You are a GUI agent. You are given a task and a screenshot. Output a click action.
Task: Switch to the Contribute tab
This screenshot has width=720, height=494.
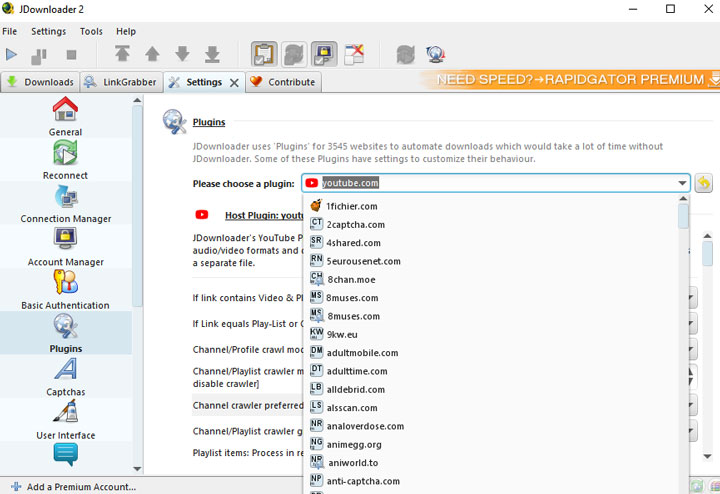tap(283, 82)
